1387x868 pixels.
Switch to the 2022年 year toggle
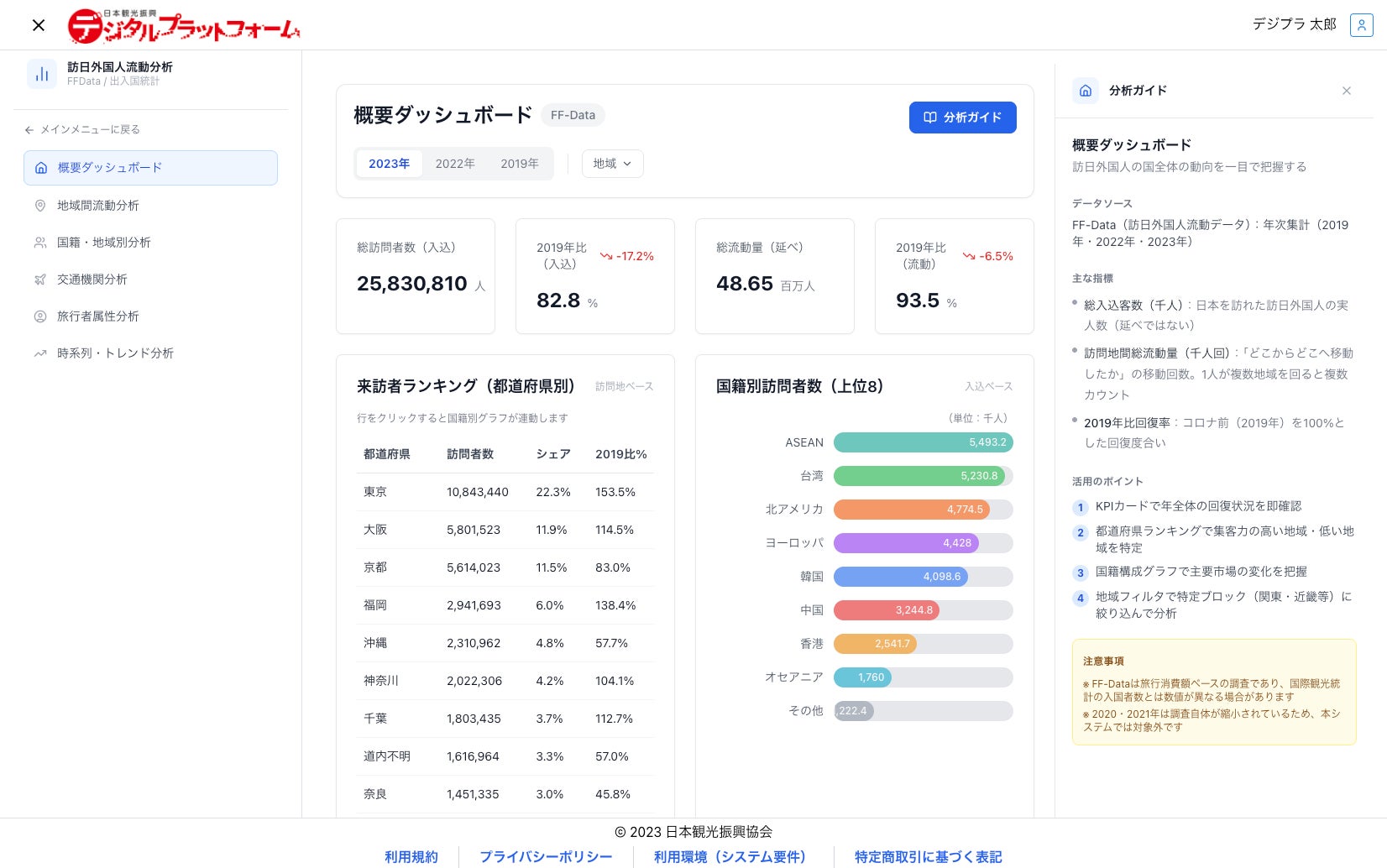(x=455, y=164)
